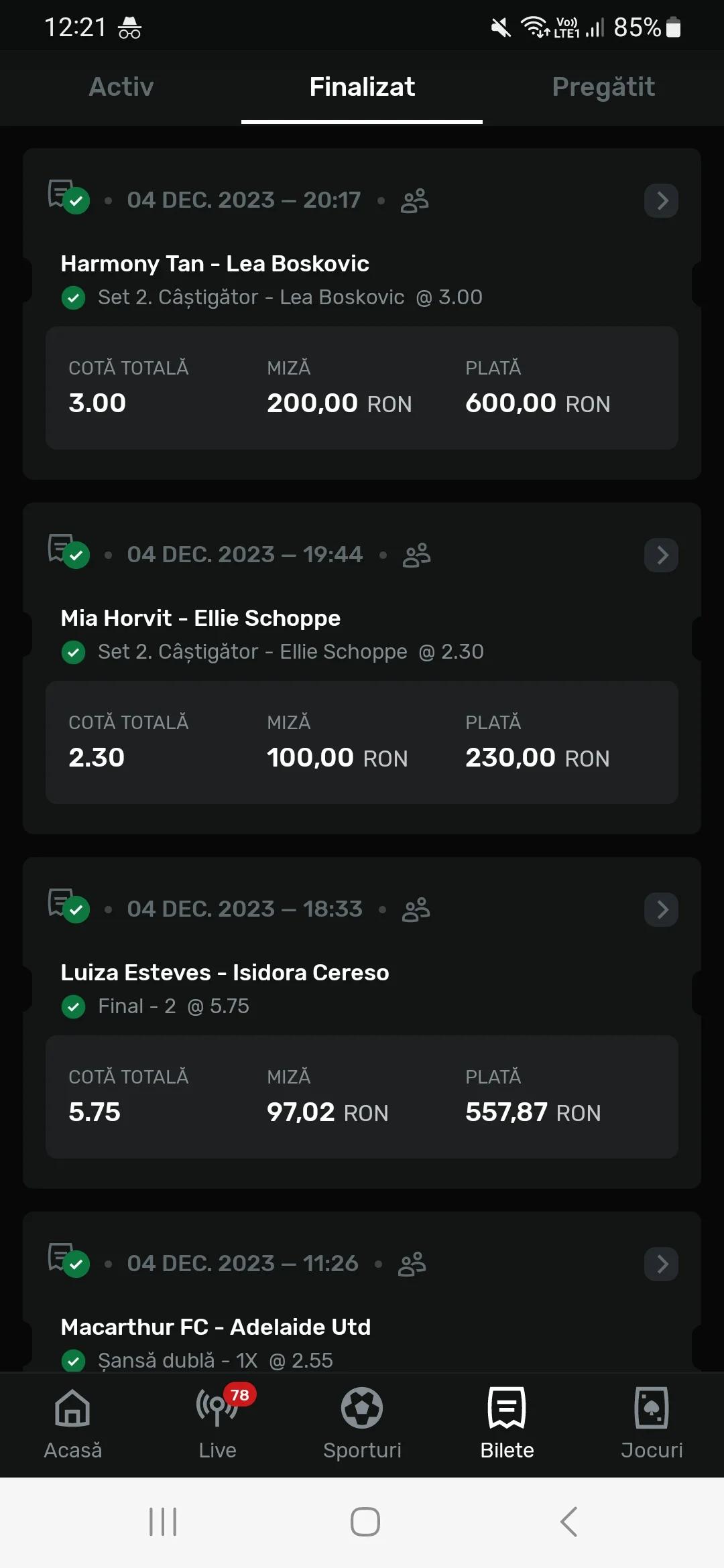724x1568 pixels.
Task: Tap the group icon on 19:44 ticket
Action: [416, 555]
